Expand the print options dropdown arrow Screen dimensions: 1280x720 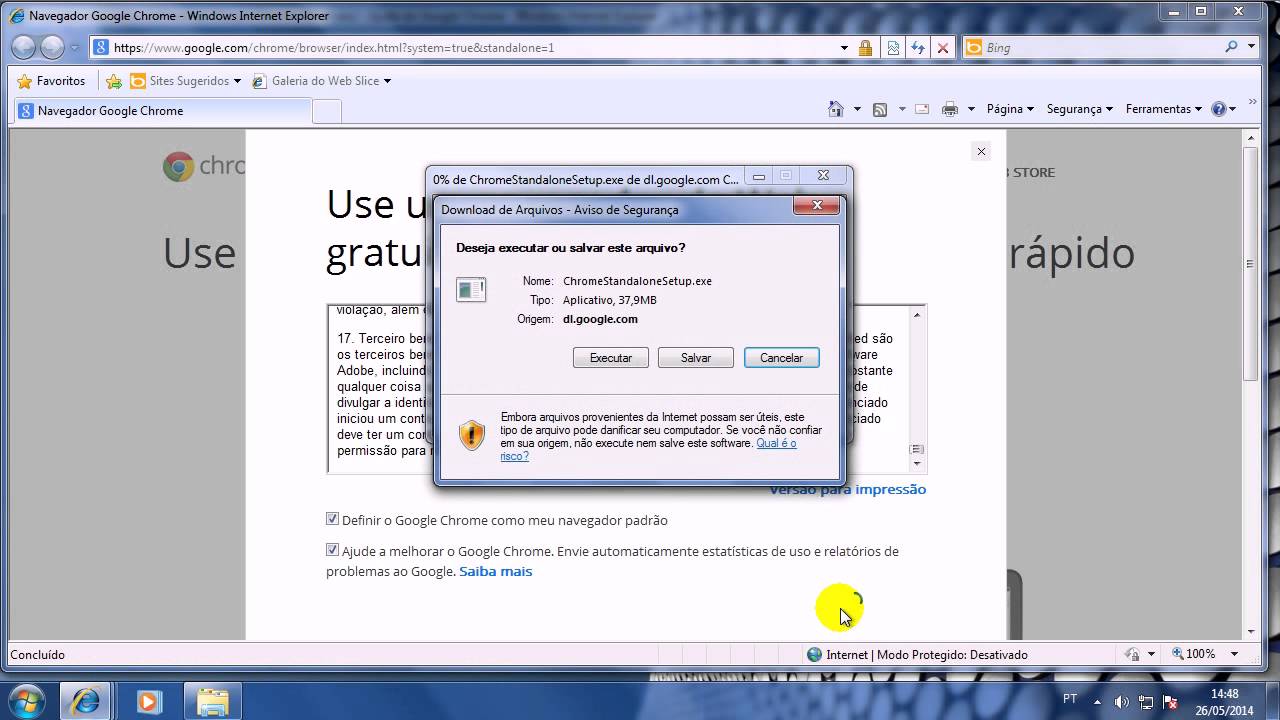[x=971, y=109]
